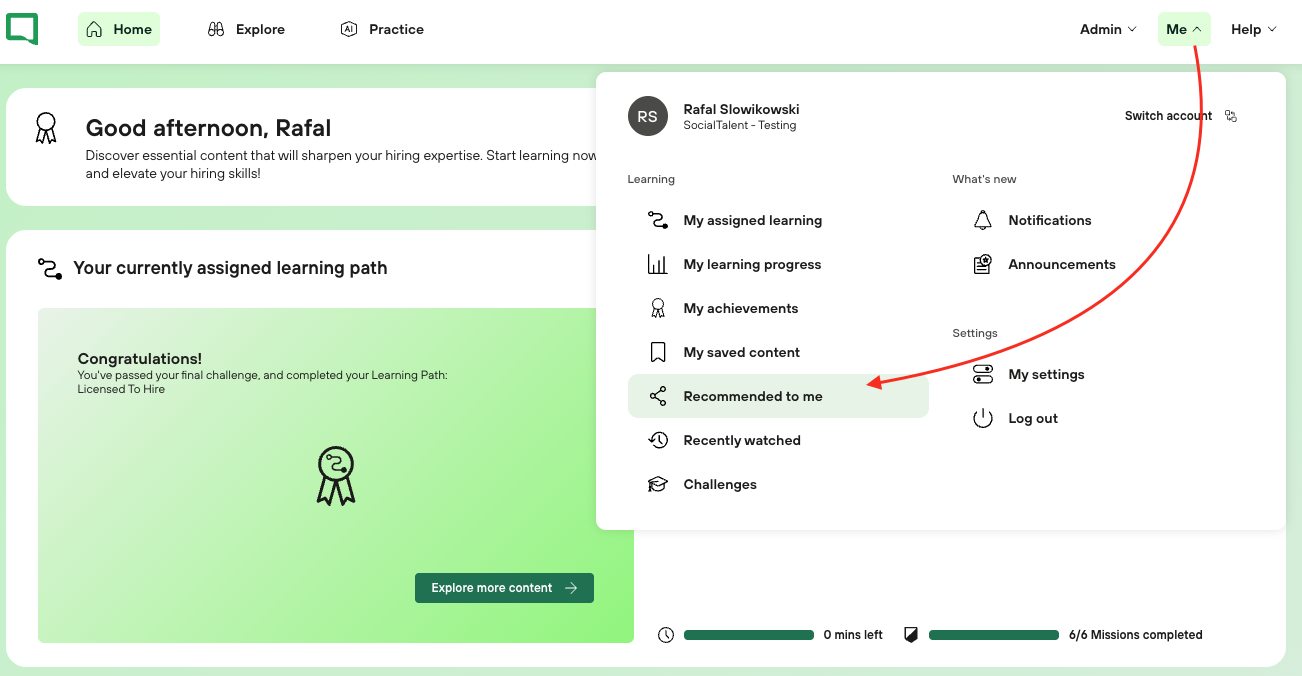The image size is (1302, 676).
Task: Click the Switch account swap icon
Action: [x=1231, y=116]
